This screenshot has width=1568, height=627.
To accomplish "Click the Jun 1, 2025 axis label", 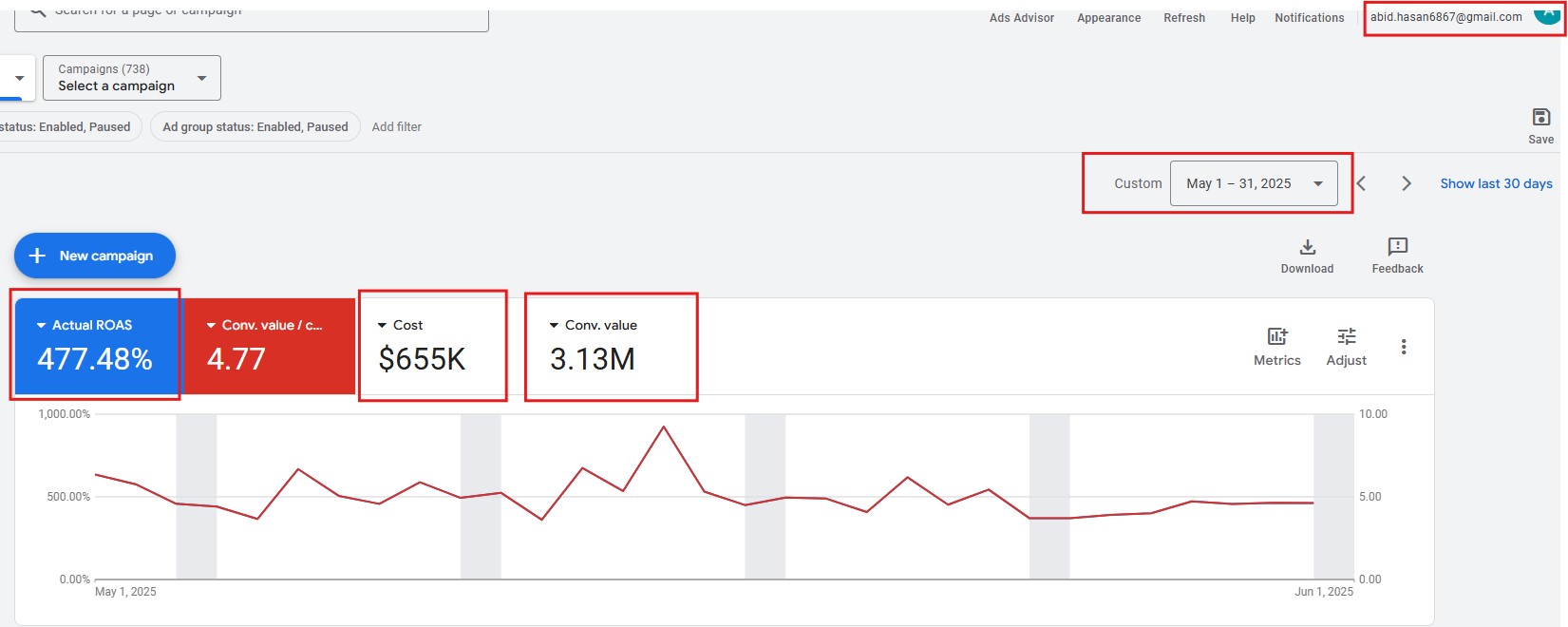I will [1324, 592].
